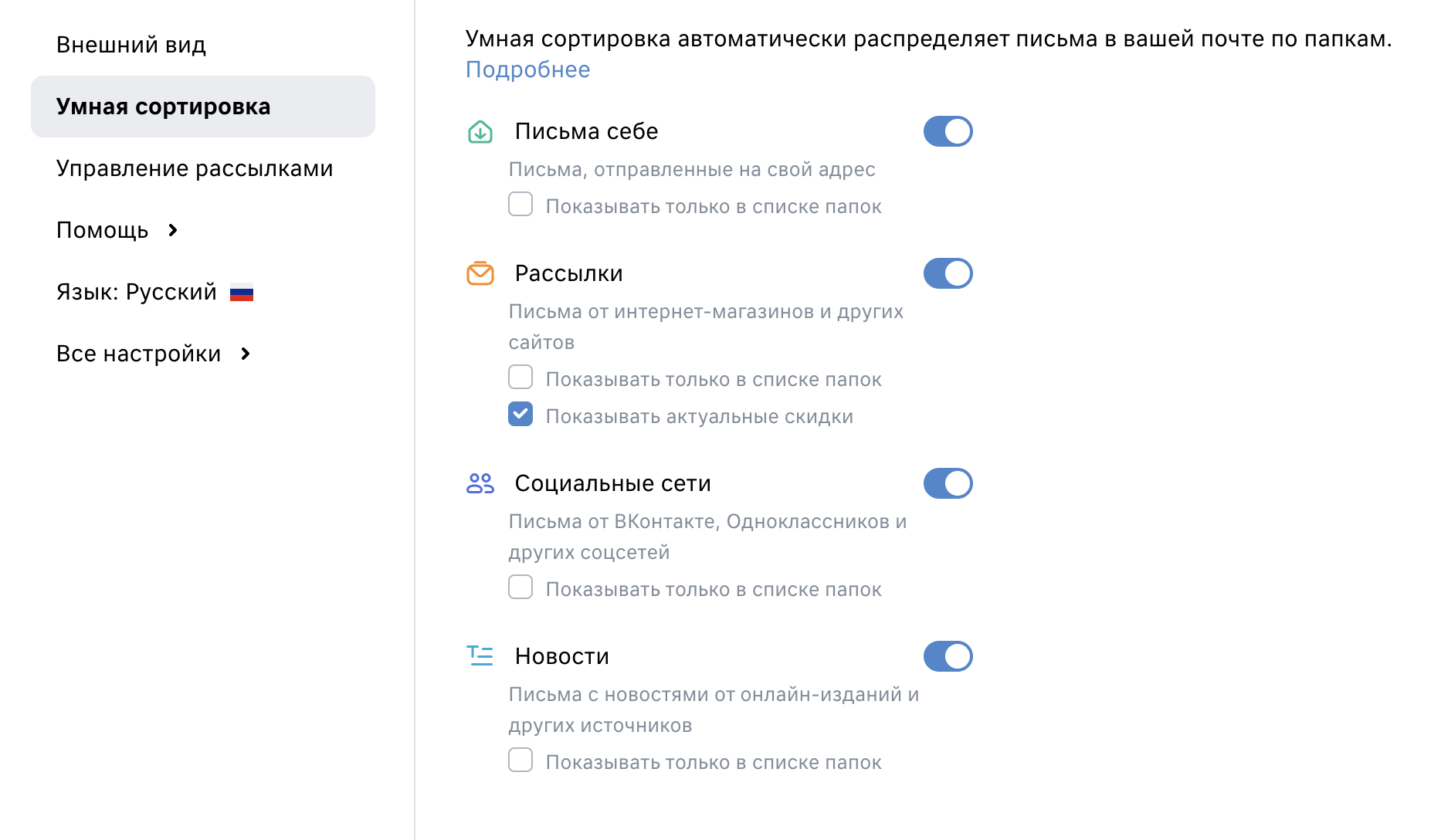Viewport: 1441px width, 840px height.
Task: Expand the Все настройки chevron arrow
Action: (246, 354)
